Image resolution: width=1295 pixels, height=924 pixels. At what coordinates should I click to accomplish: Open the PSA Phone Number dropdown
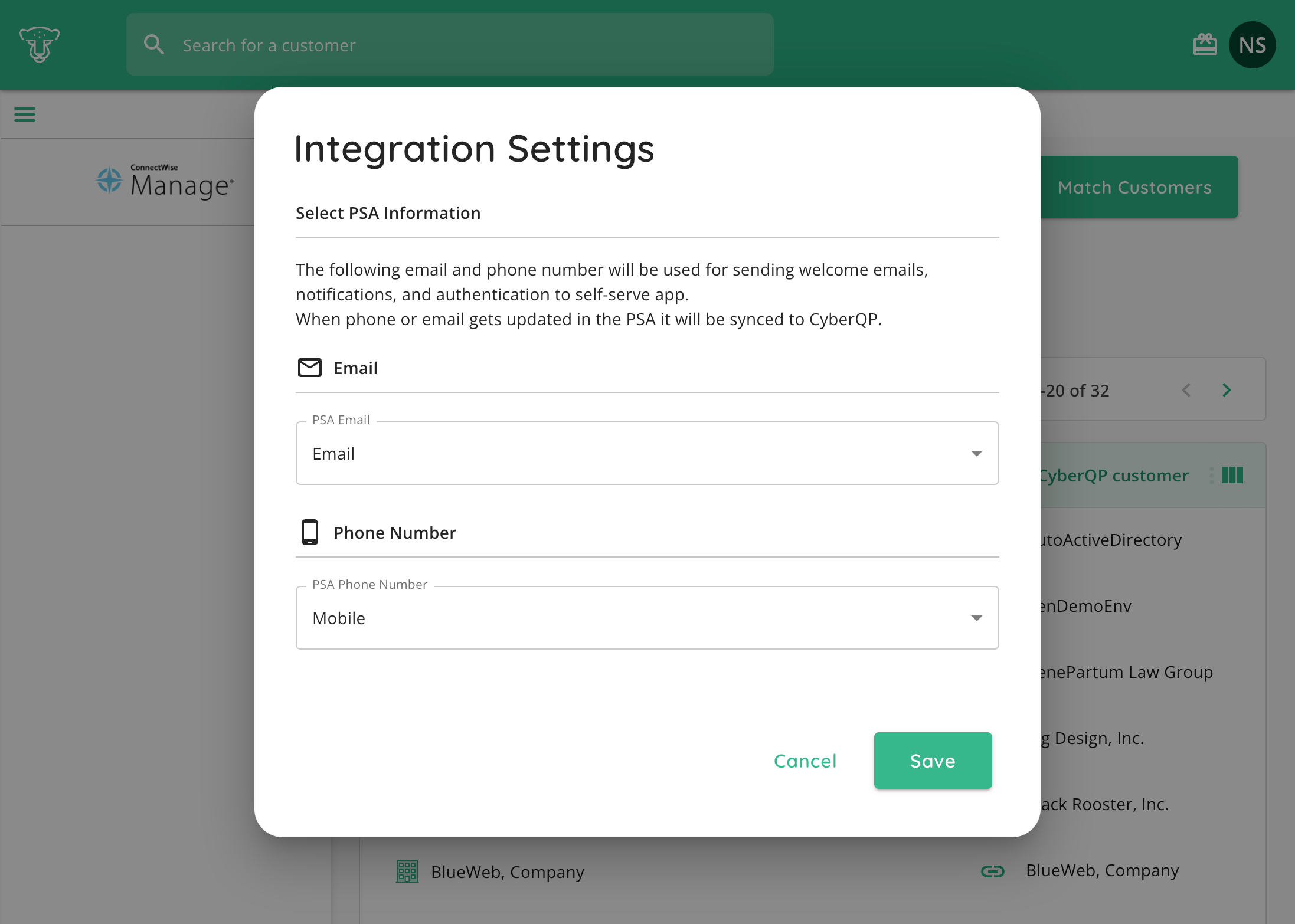pyautogui.click(x=646, y=618)
